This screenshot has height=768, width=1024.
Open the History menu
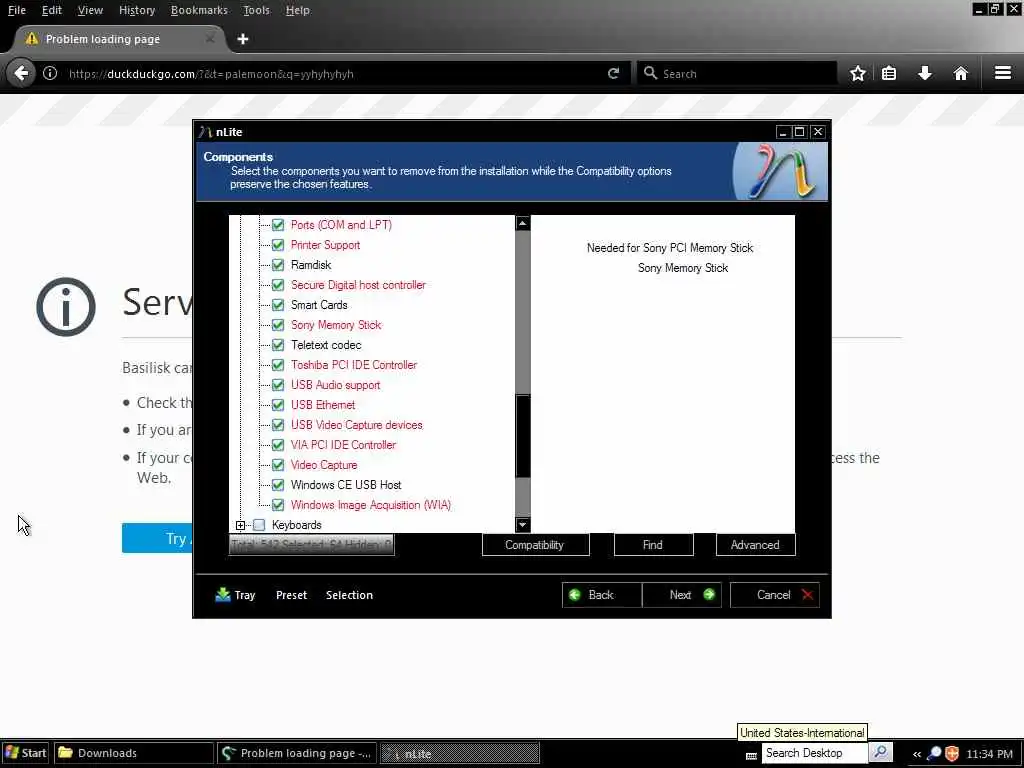[137, 10]
